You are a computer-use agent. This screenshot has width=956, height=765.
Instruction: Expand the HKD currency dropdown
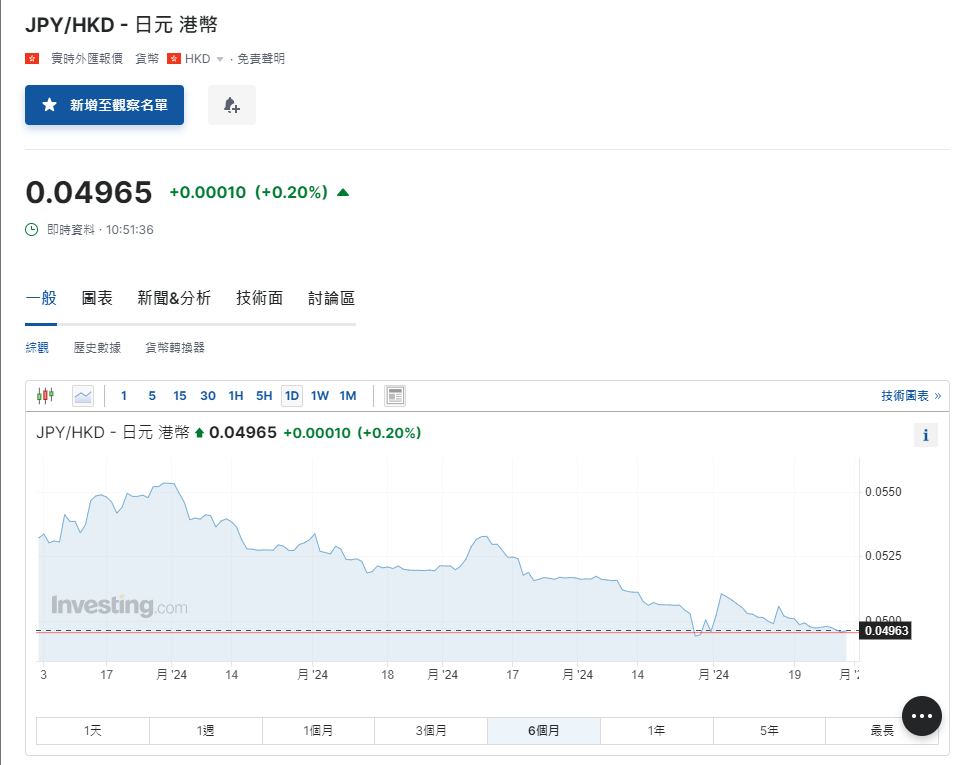coord(219,59)
